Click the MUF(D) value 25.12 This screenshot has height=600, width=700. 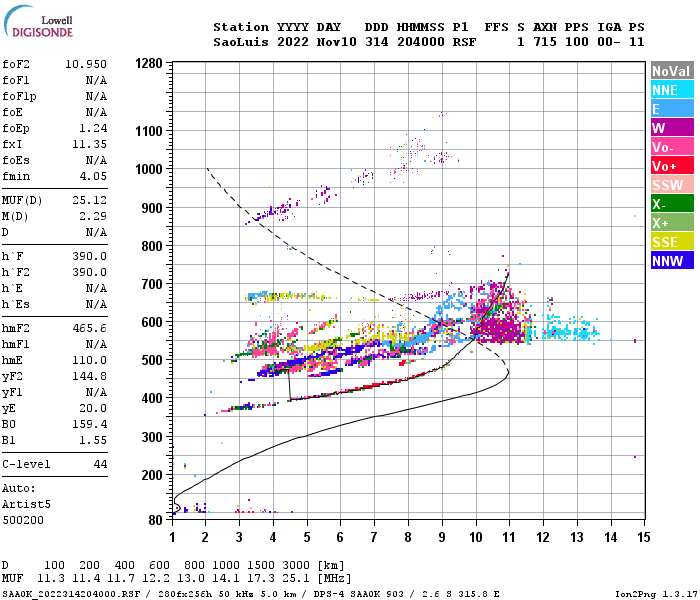[90, 200]
